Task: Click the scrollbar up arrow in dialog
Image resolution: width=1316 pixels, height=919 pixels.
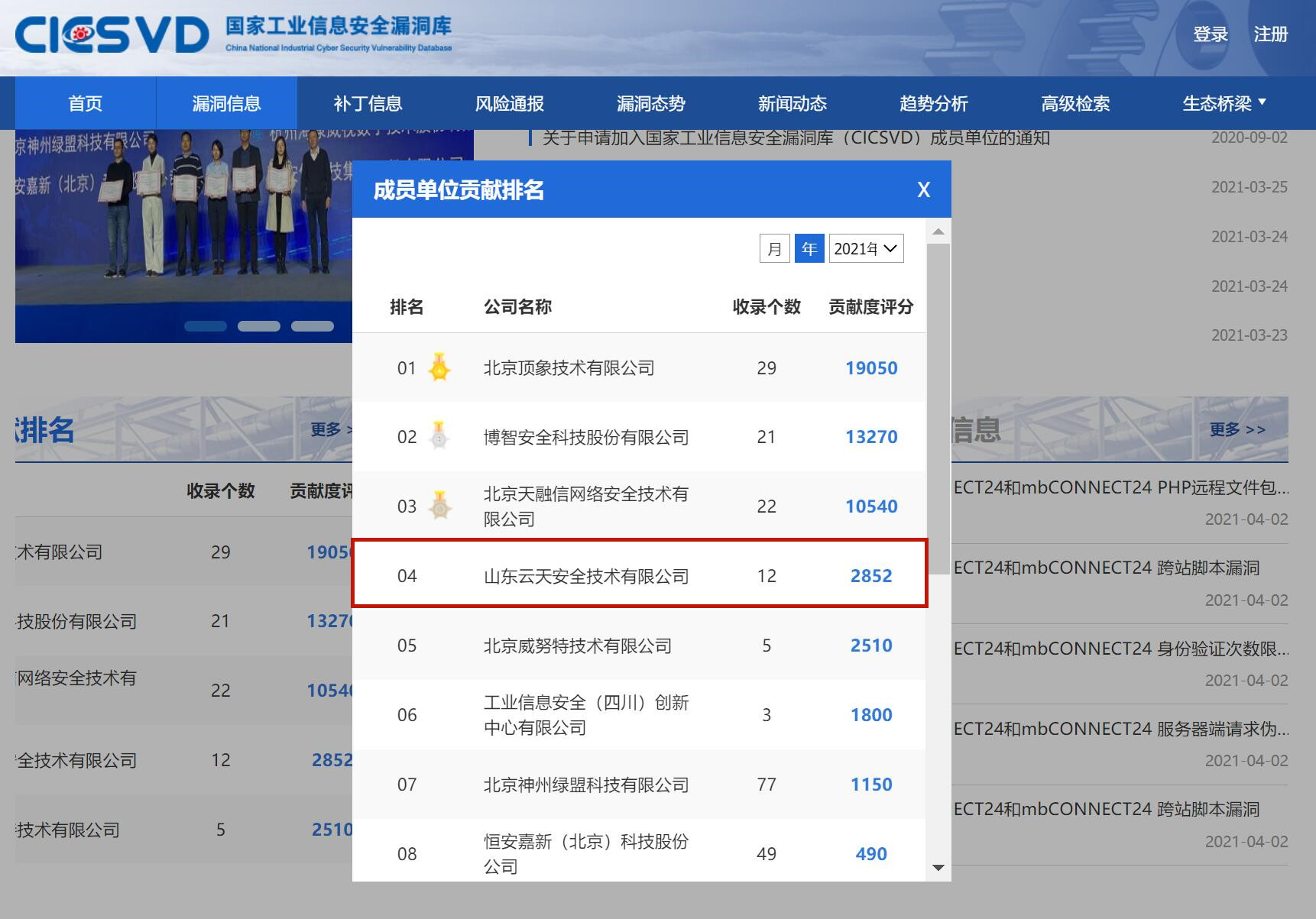Action: (938, 231)
